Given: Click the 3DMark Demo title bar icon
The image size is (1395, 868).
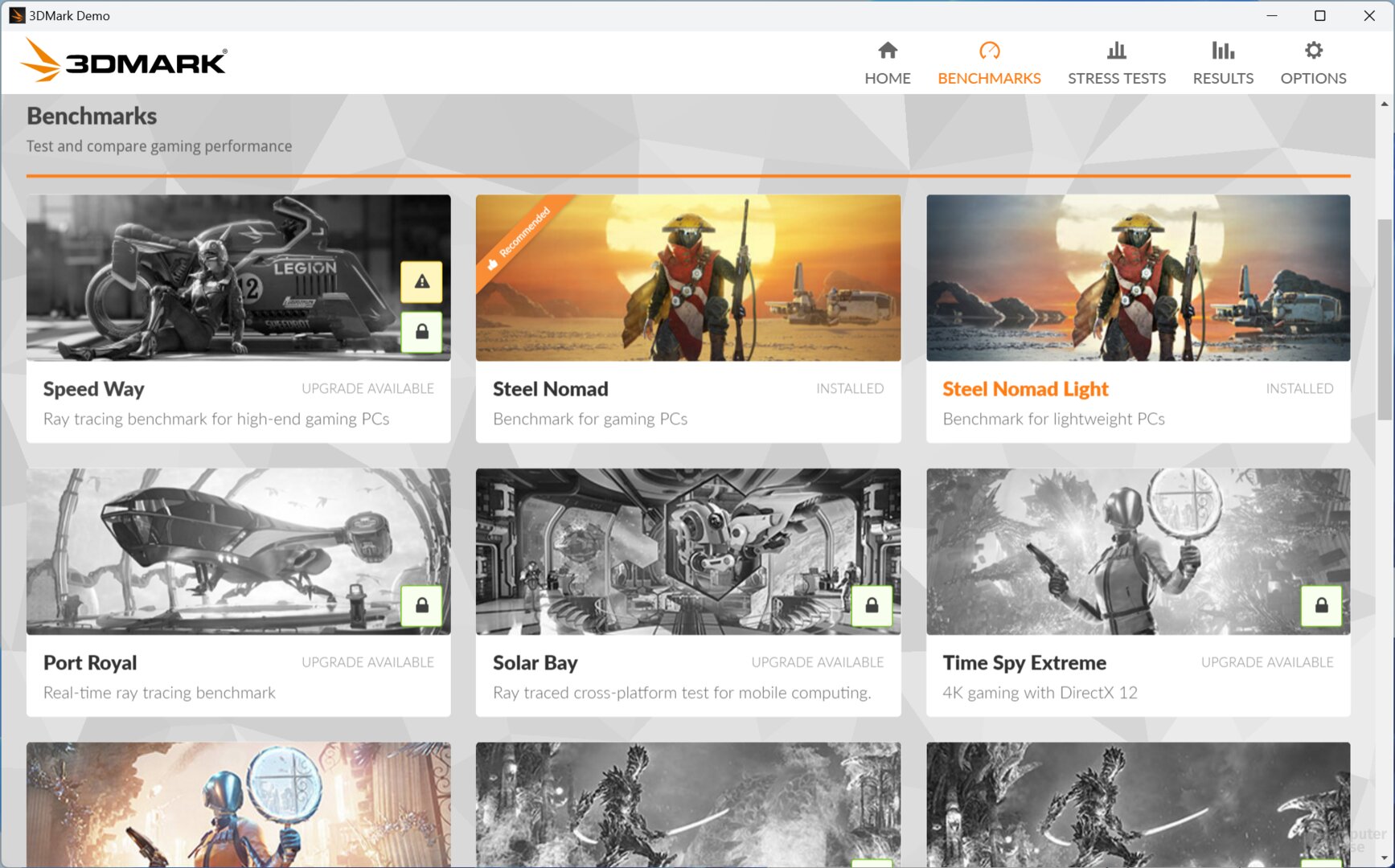Looking at the screenshot, I should 16,15.
